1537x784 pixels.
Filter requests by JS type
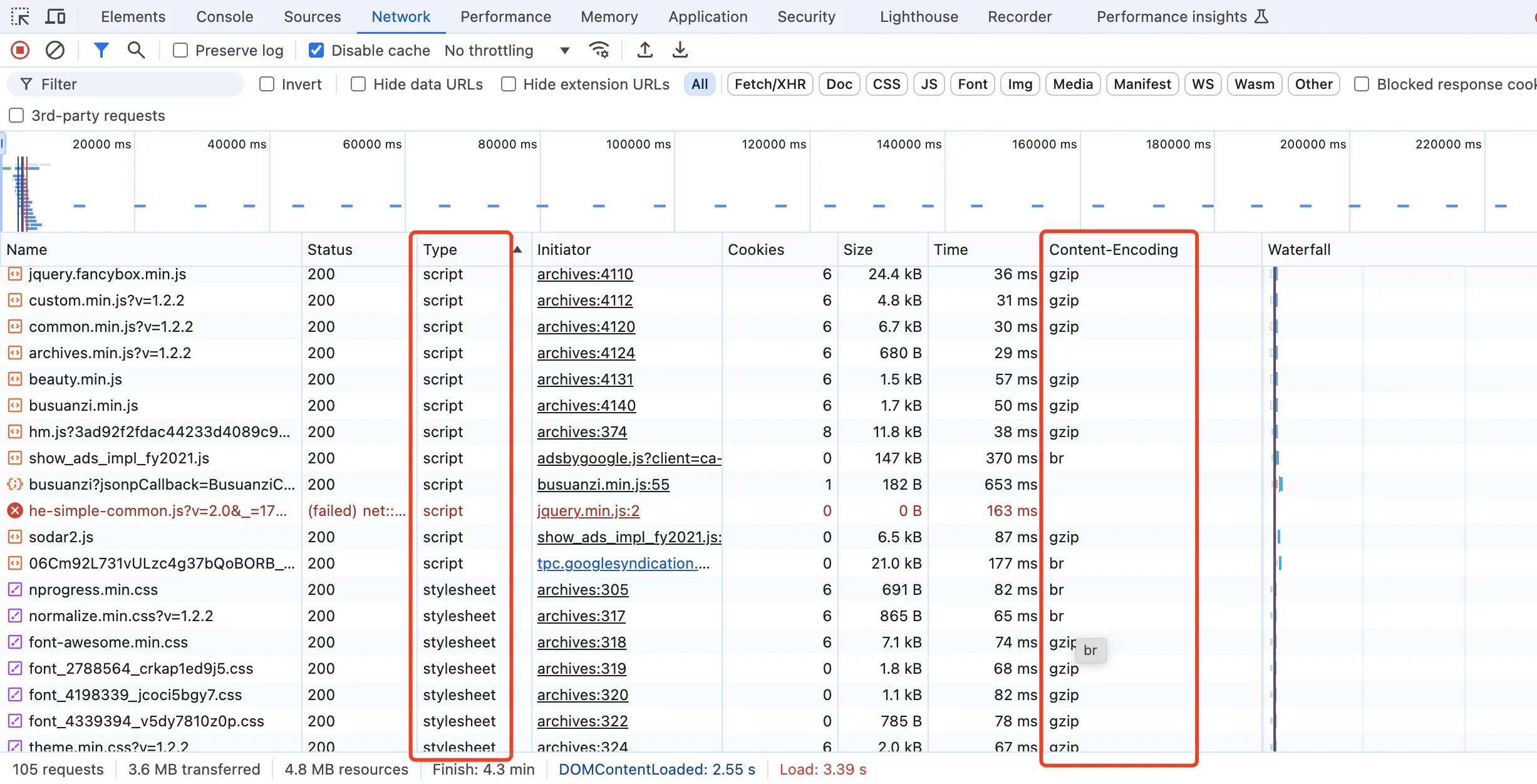(x=929, y=84)
